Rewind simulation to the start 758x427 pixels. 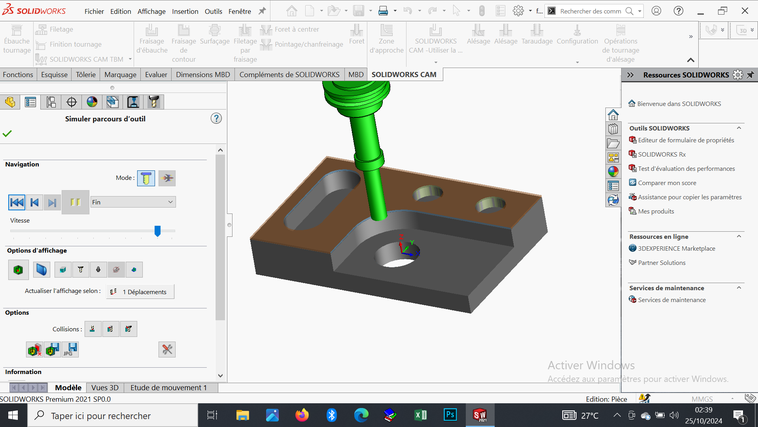click(x=17, y=202)
